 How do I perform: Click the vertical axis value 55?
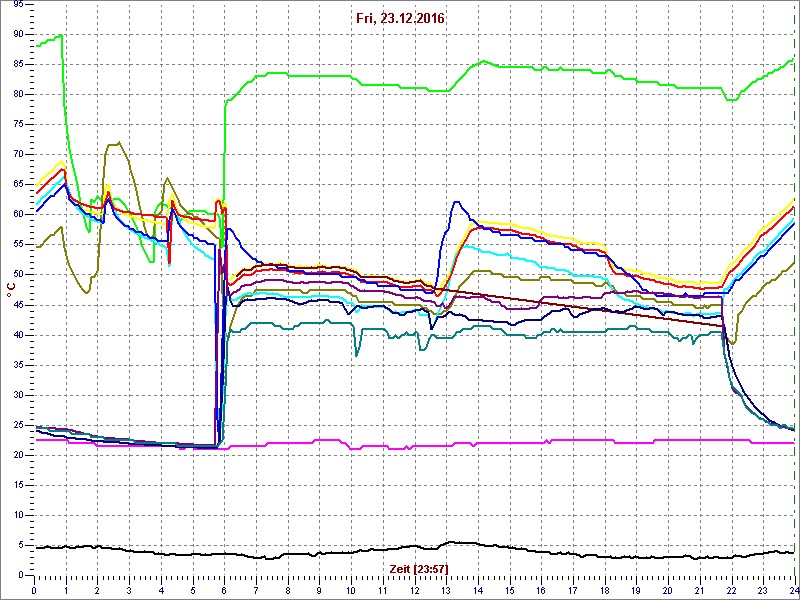18,245
